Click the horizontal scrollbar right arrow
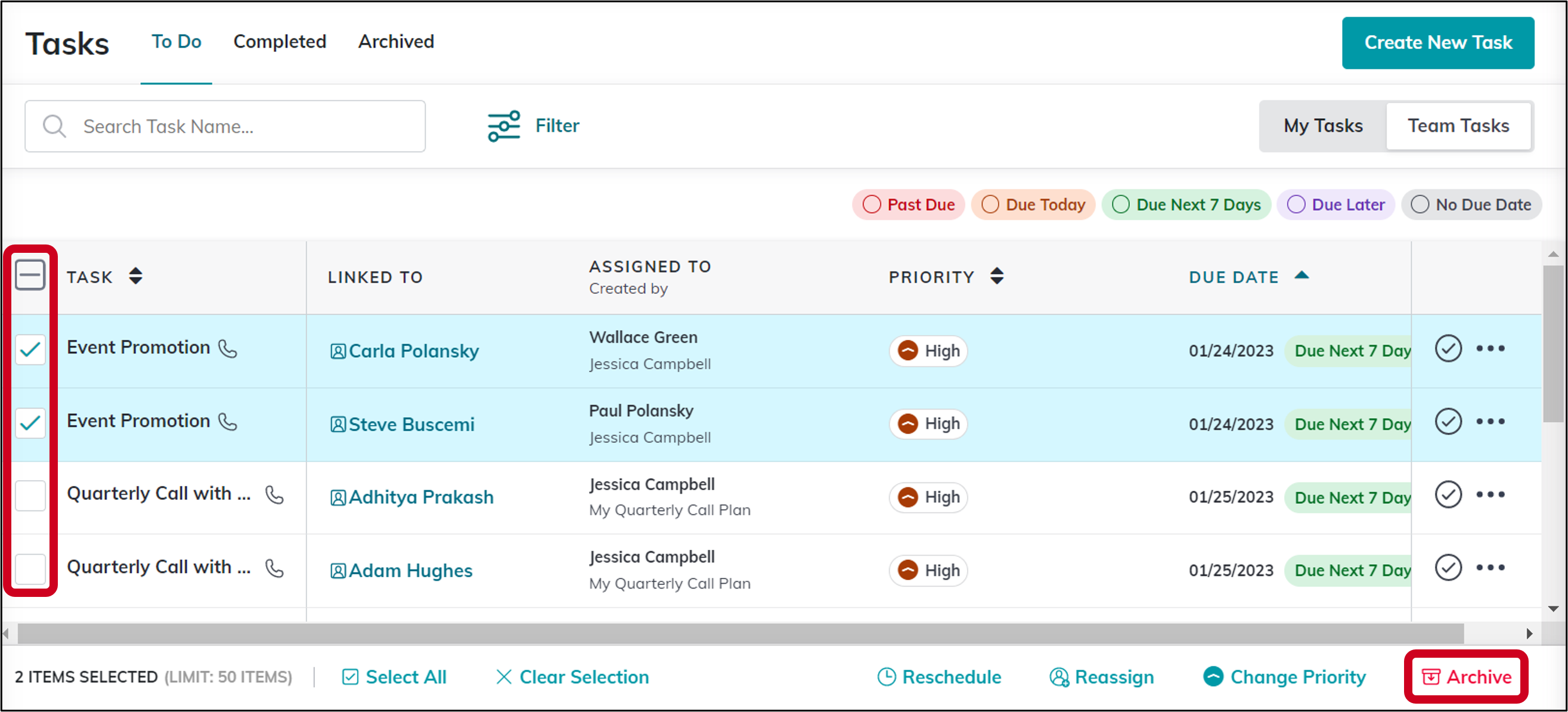Viewport: 1568px width, 712px height. click(1529, 633)
